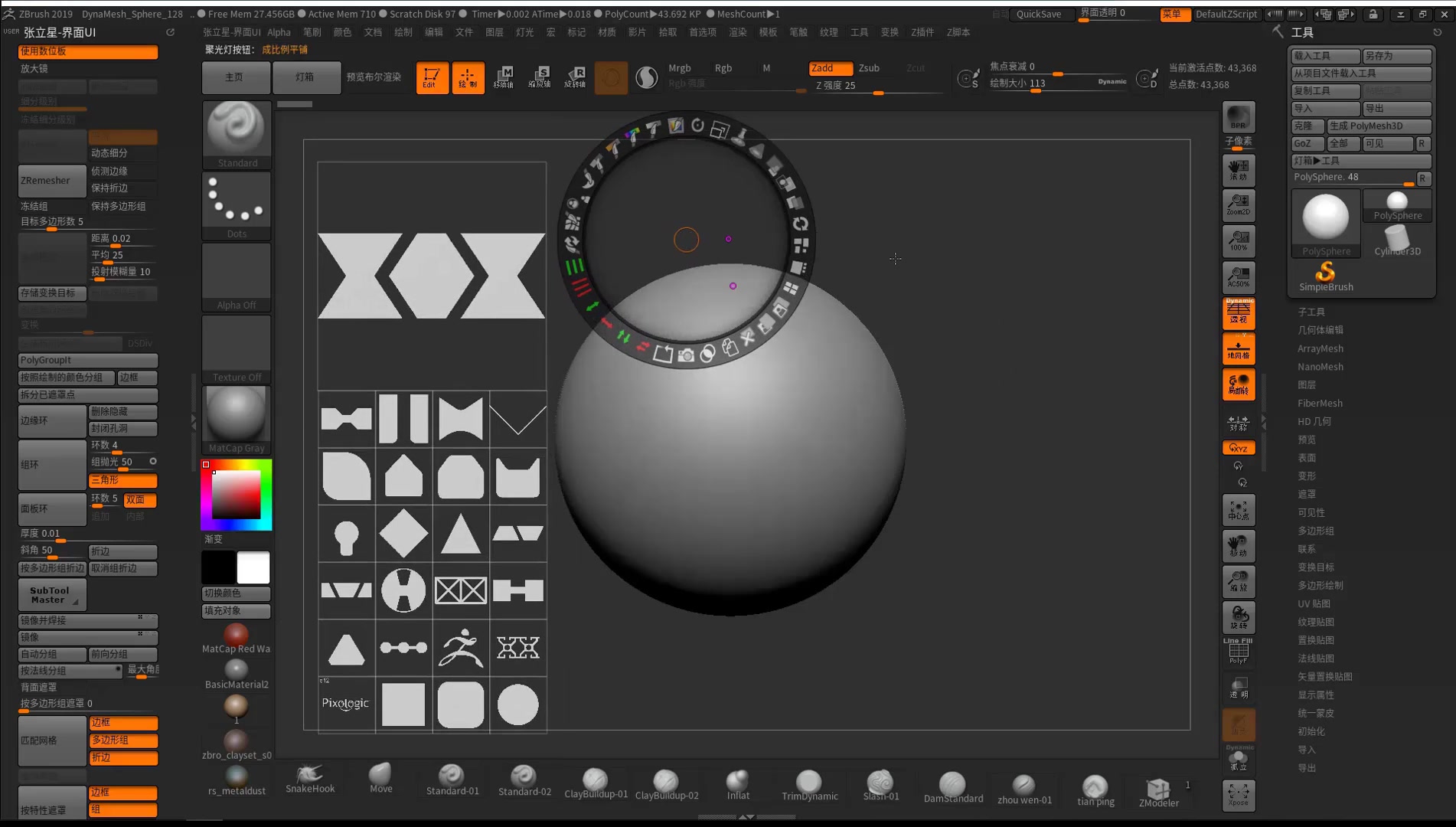
Task: Switch to the 灯箱 (LightBox) tab
Action: point(306,77)
